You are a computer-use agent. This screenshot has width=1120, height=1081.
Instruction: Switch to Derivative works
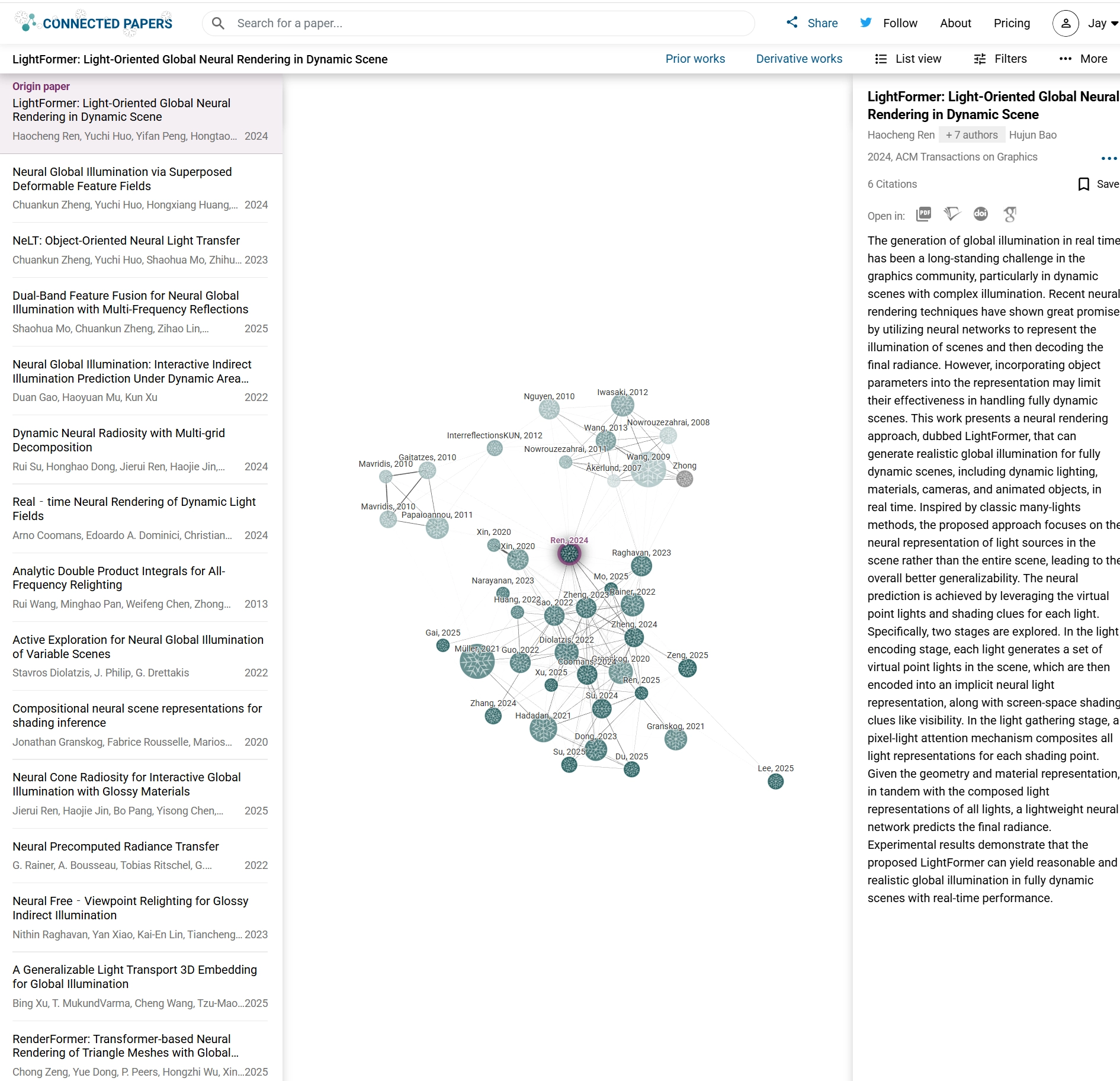point(799,59)
